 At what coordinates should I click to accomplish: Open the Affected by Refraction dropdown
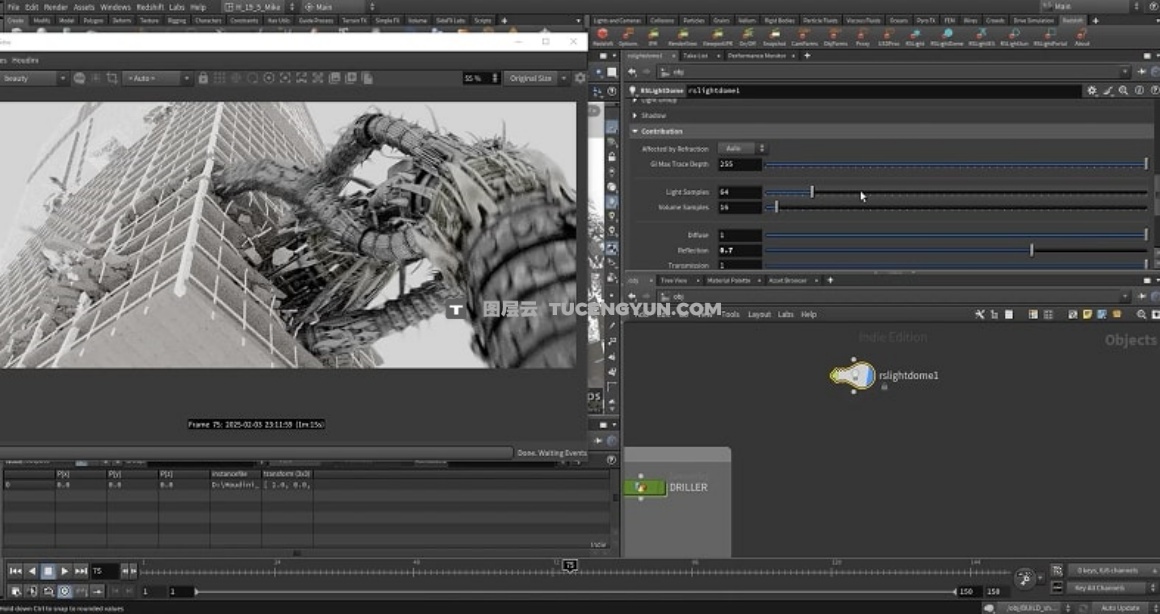pos(743,148)
